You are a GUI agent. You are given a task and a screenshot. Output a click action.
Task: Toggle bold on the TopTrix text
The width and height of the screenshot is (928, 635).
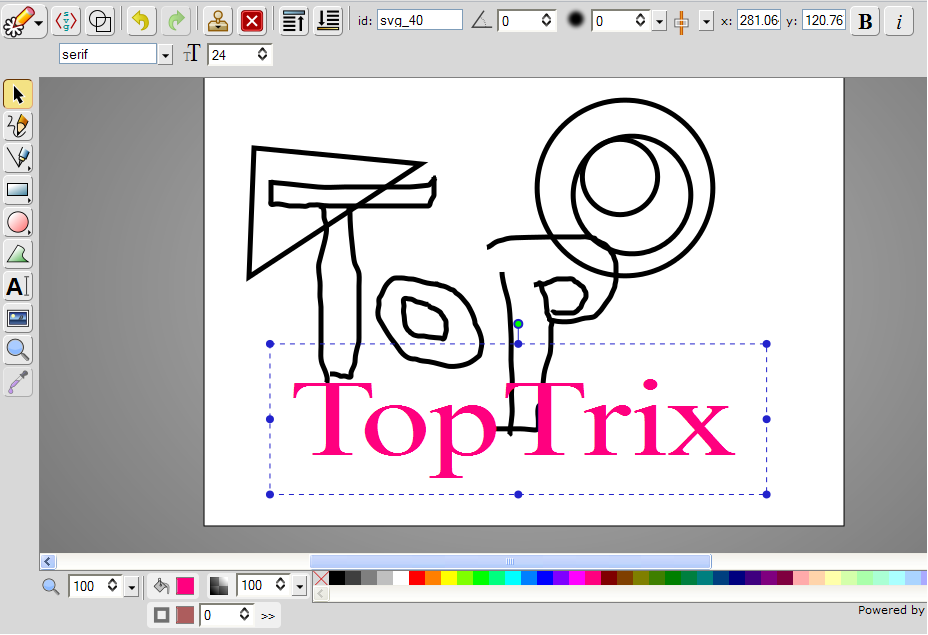tap(863, 20)
